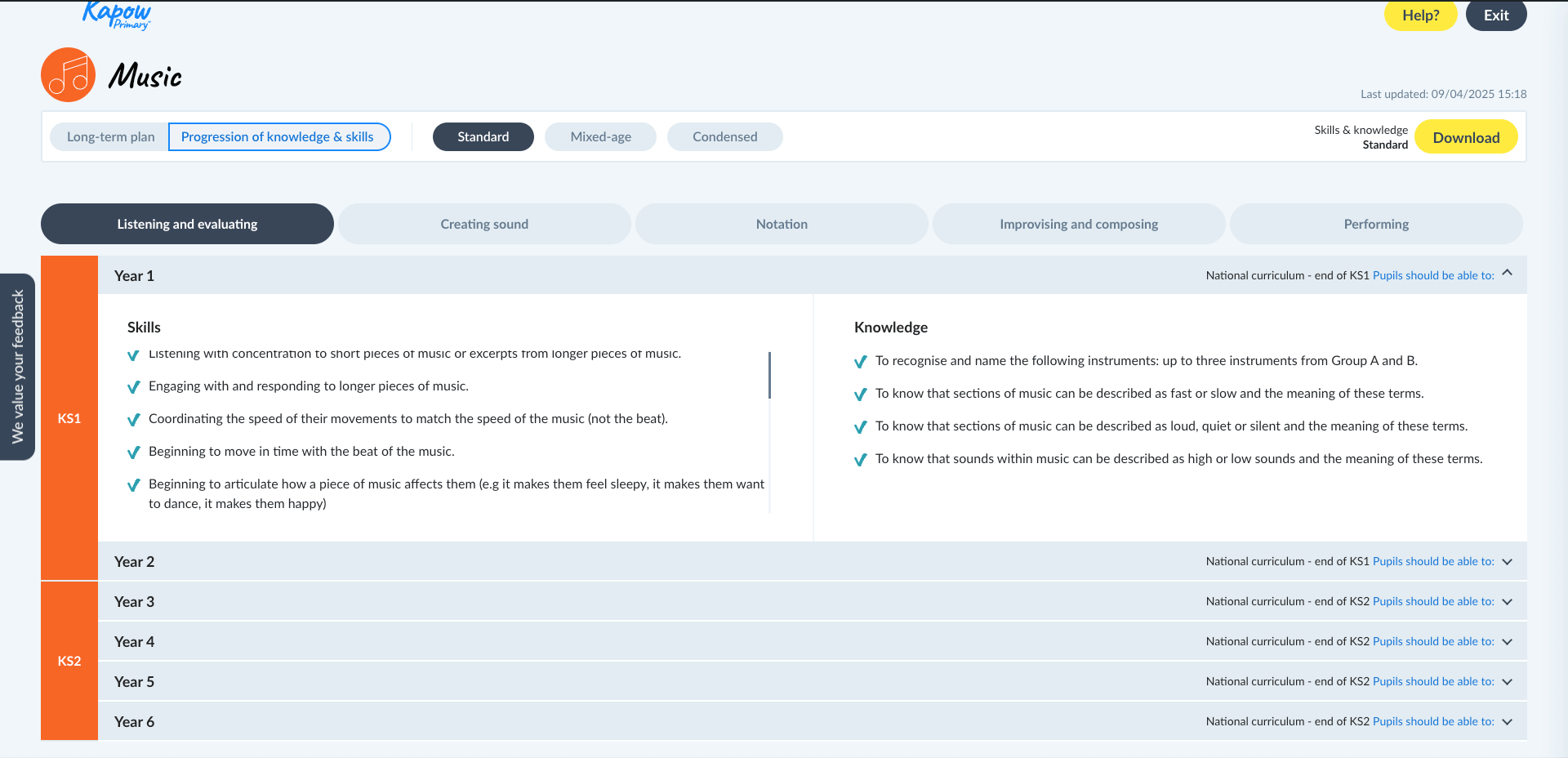Click the KS1 orange label
This screenshot has width=1568, height=758.
[69, 418]
